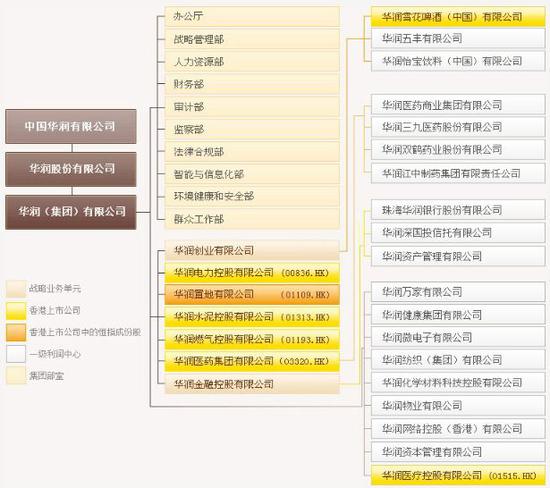The image size is (550, 488).
Task: Open 华润深国投信托有限公司
Action: tap(458, 233)
